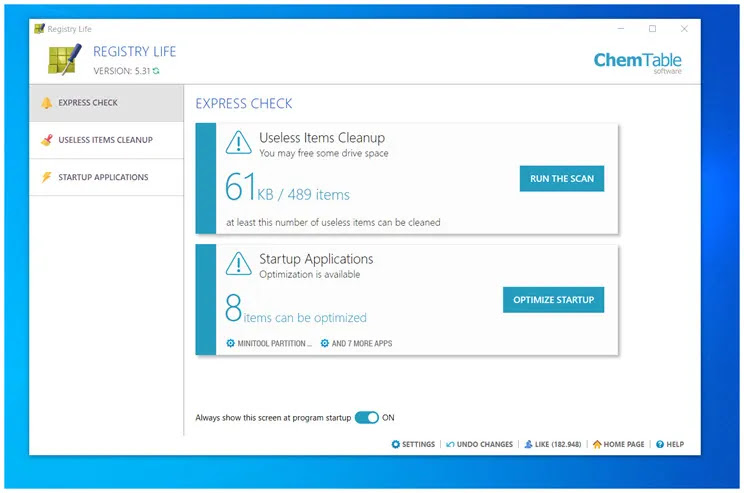Screen dimensions: 744x493
Task: Click the green version update refresh icon
Action: 156,71
